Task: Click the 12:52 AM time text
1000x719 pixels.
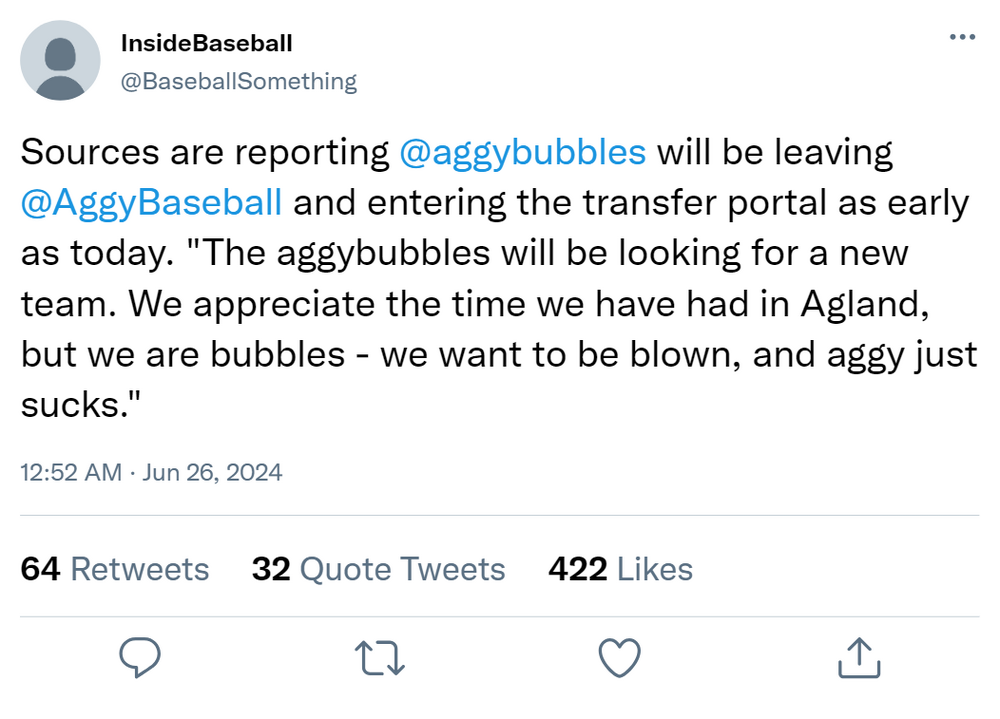Action: (x=71, y=472)
